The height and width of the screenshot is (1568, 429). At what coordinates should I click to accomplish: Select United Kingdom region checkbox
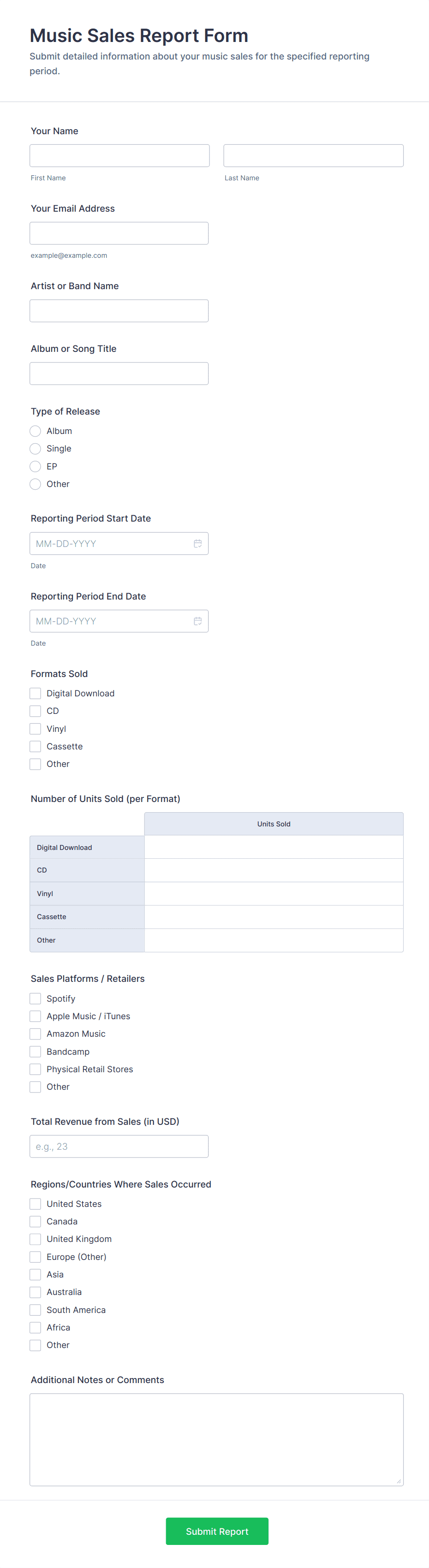click(x=36, y=1239)
